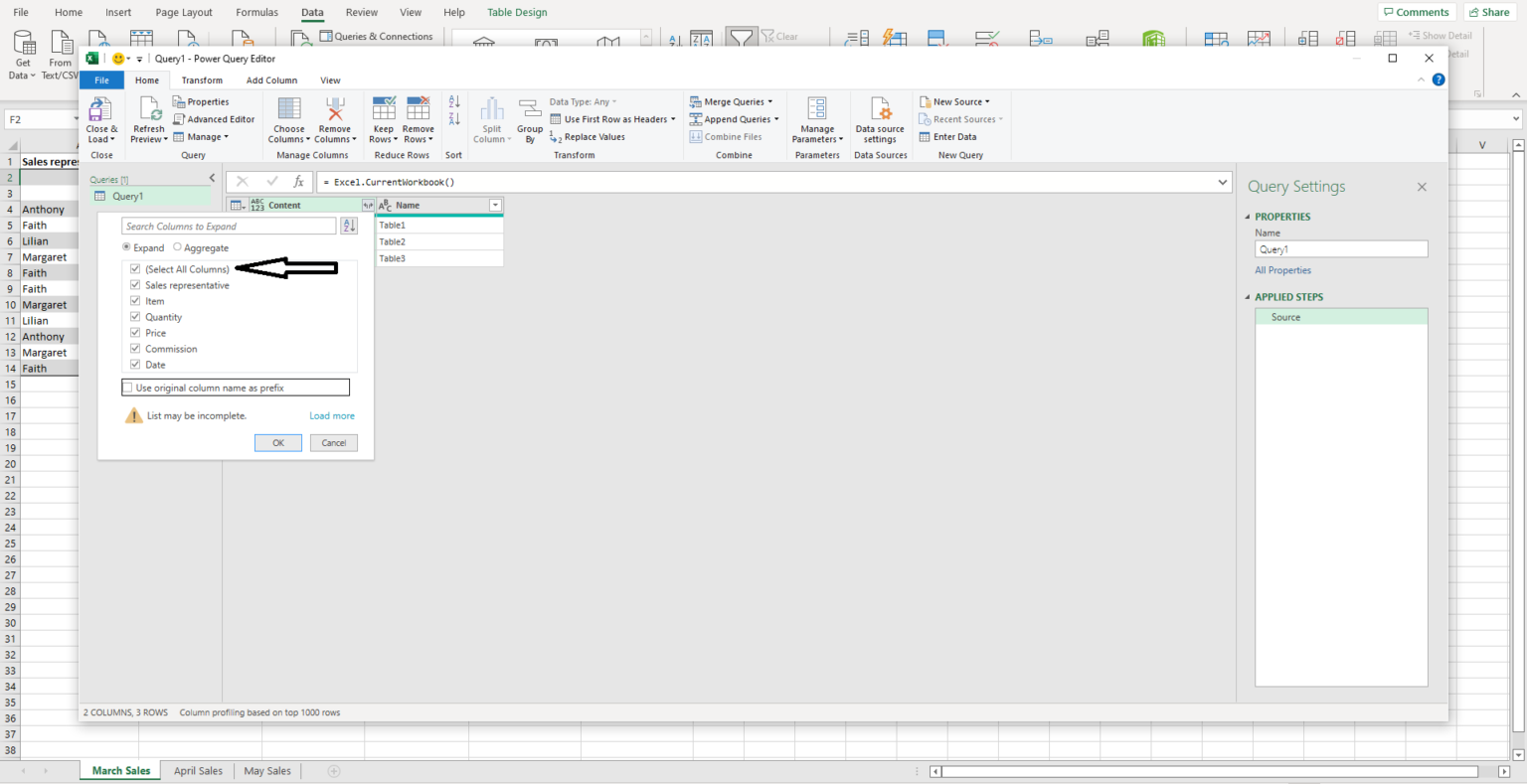Click the Load more link
1527x784 pixels.
click(x=331, y=416)
